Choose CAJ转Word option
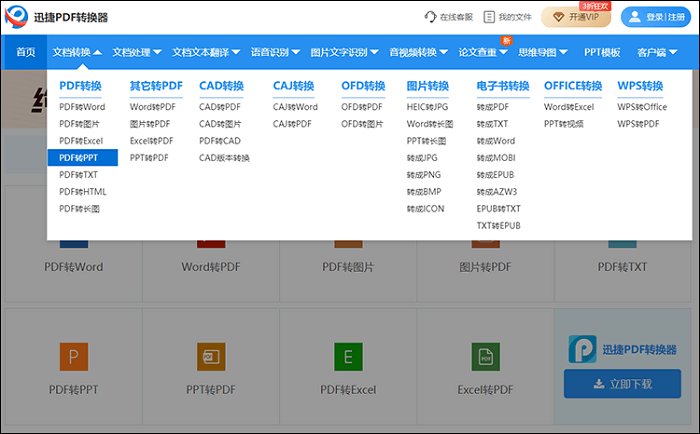 click(x=296, y=107)
